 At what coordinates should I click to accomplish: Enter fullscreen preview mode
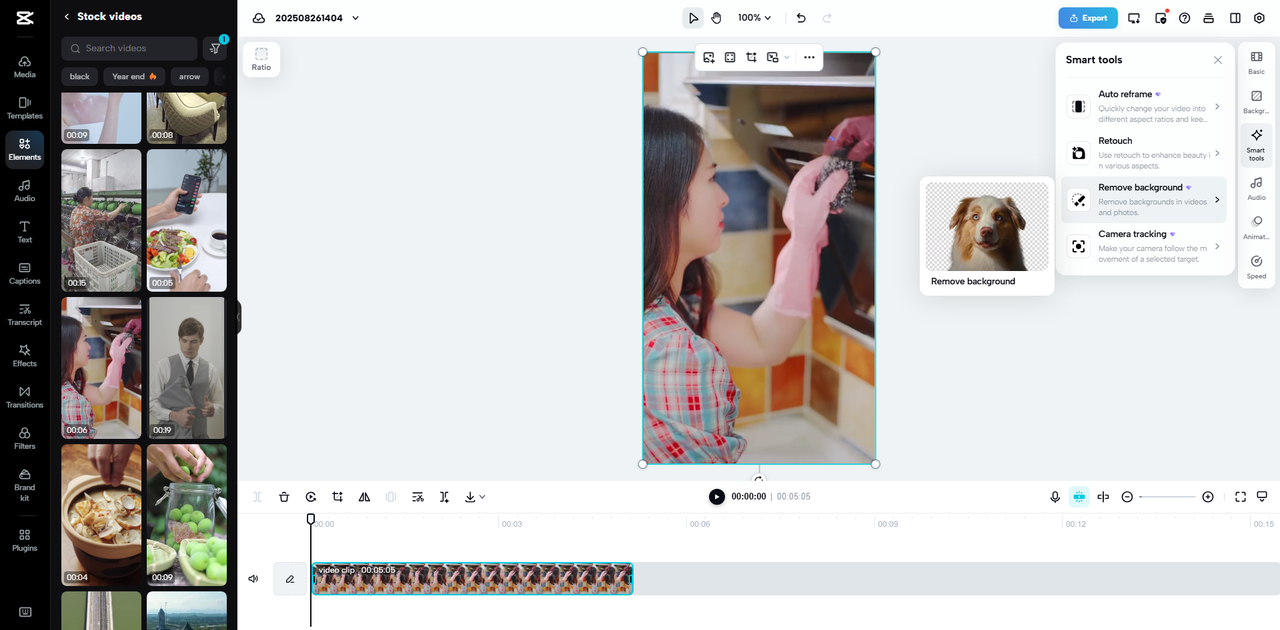click(1240, 496)
